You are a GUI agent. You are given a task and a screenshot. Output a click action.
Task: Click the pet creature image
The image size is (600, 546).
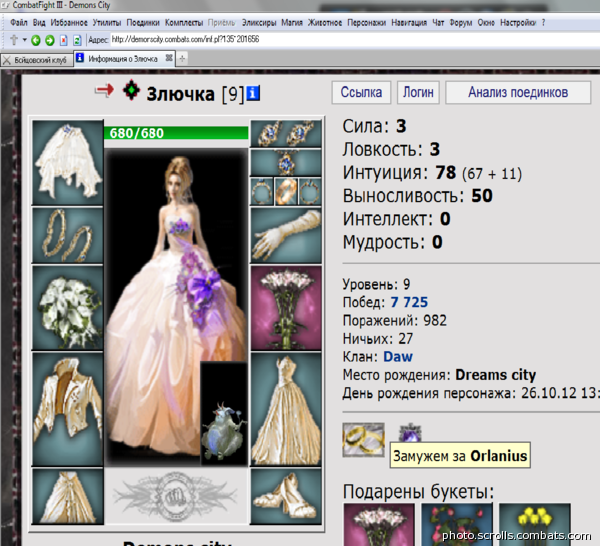[x=224, y=414]
